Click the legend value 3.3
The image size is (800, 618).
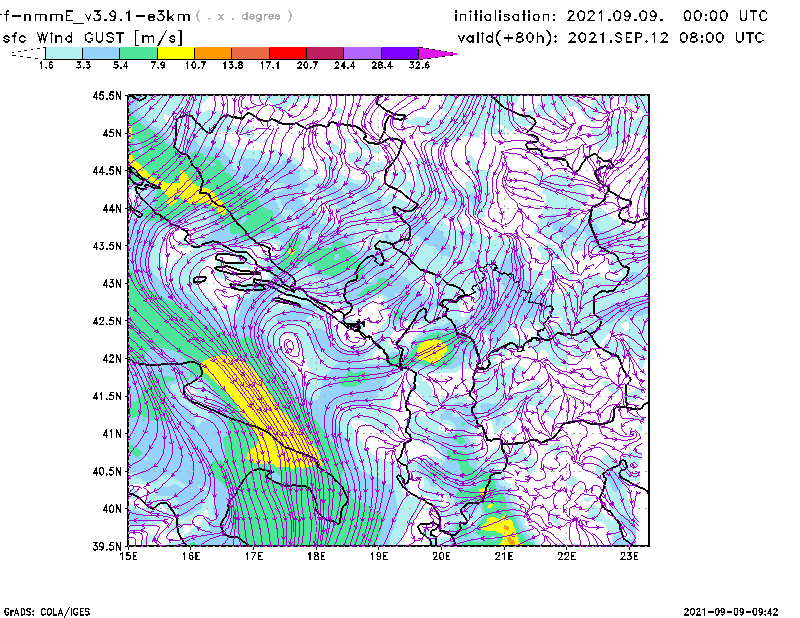point(83,65)
